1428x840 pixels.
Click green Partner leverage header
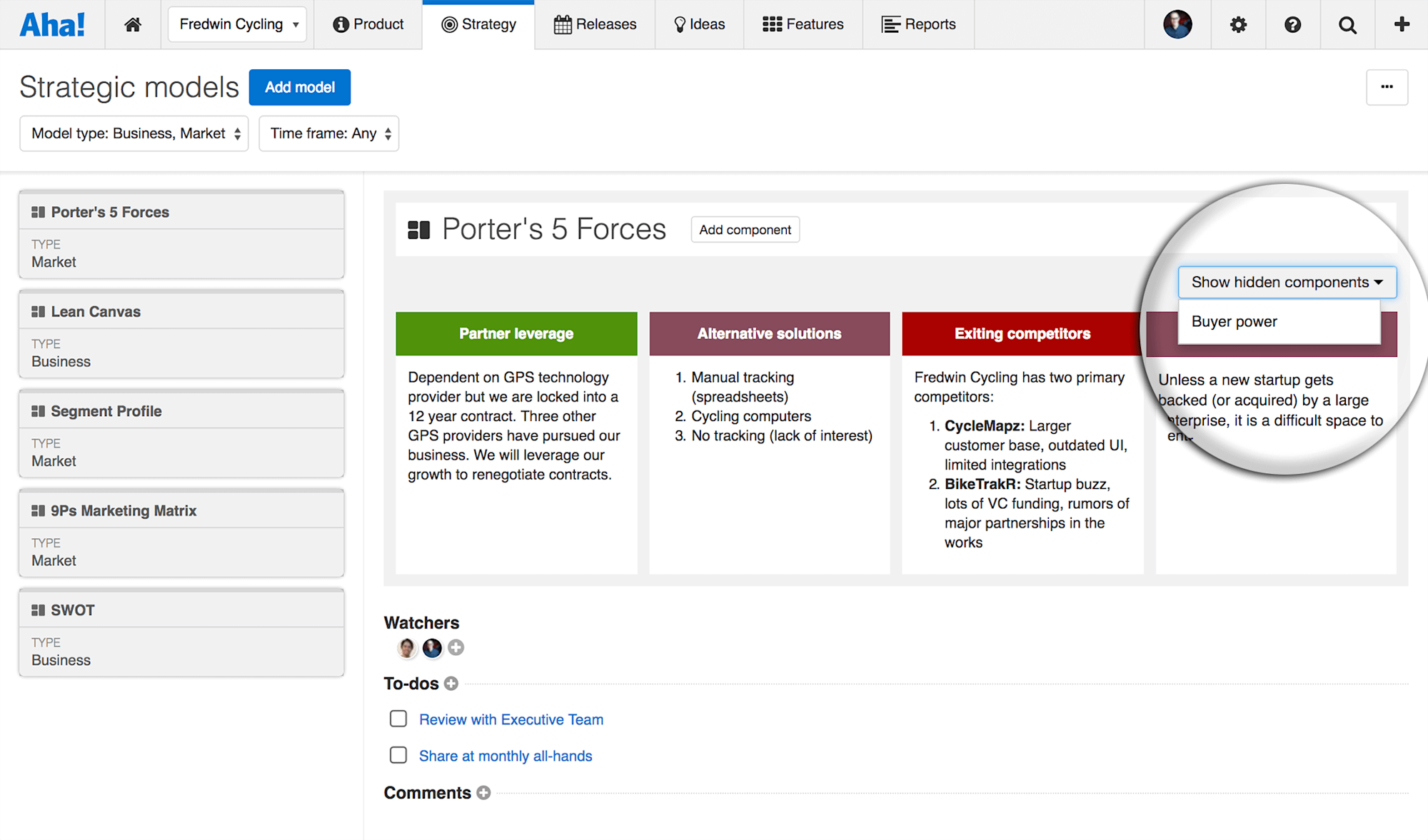pyautogui.click(x=516, y=333)
